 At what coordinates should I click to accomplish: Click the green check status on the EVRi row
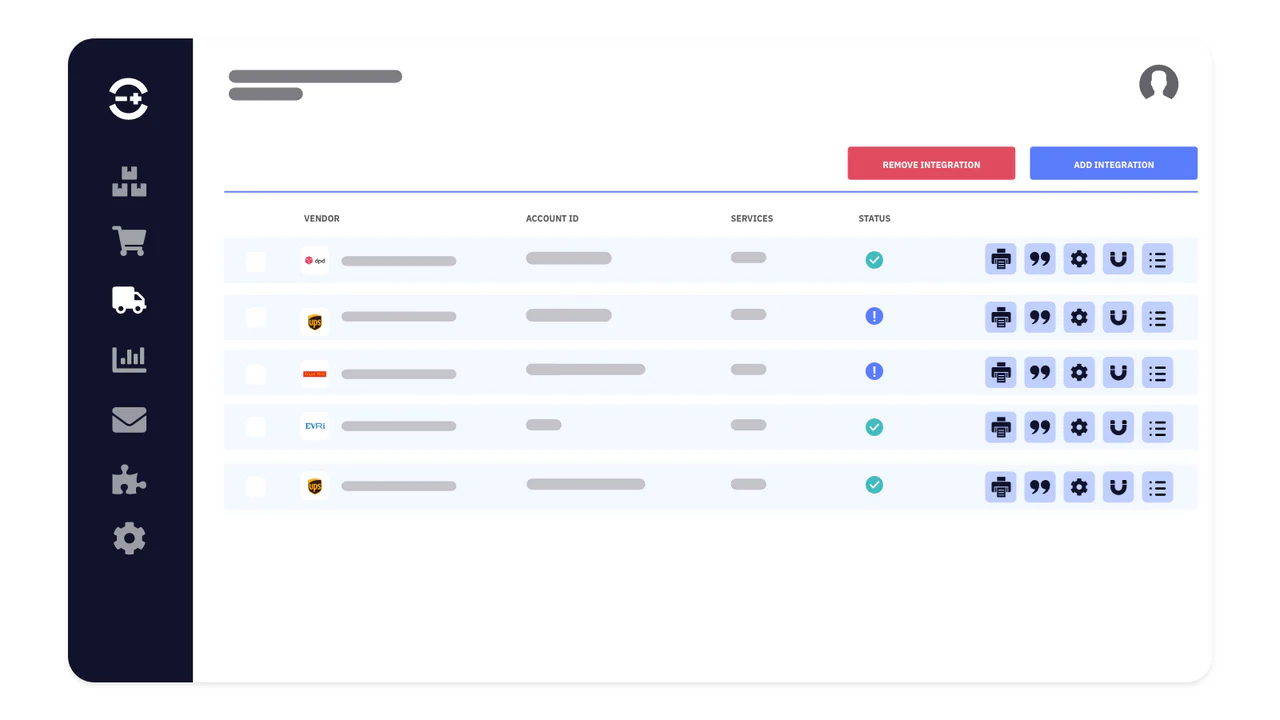[874, 426]
